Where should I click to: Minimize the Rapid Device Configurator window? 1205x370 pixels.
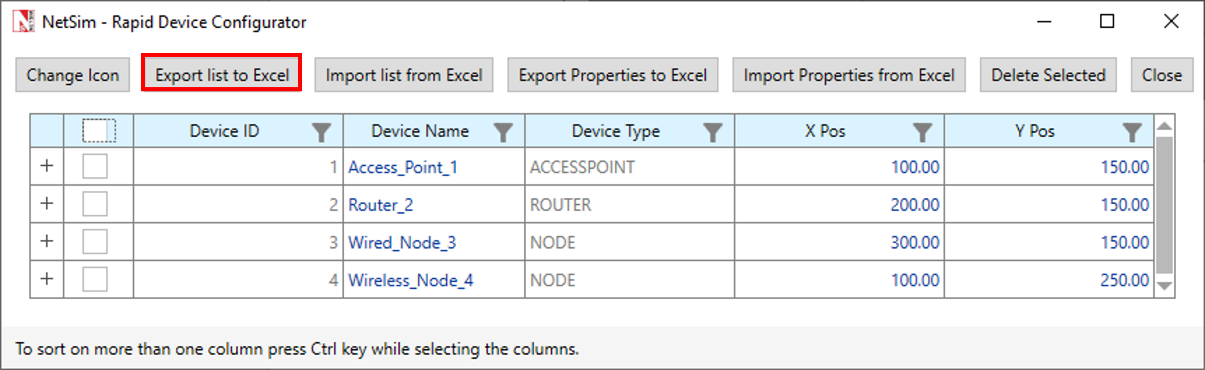1044,21
